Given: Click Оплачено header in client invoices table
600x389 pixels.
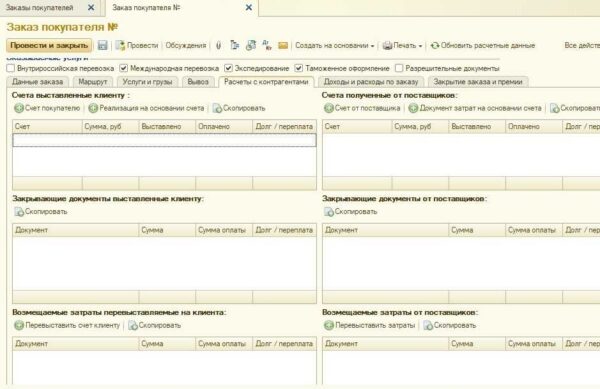Looking at the screenshot, I should 224,127.
